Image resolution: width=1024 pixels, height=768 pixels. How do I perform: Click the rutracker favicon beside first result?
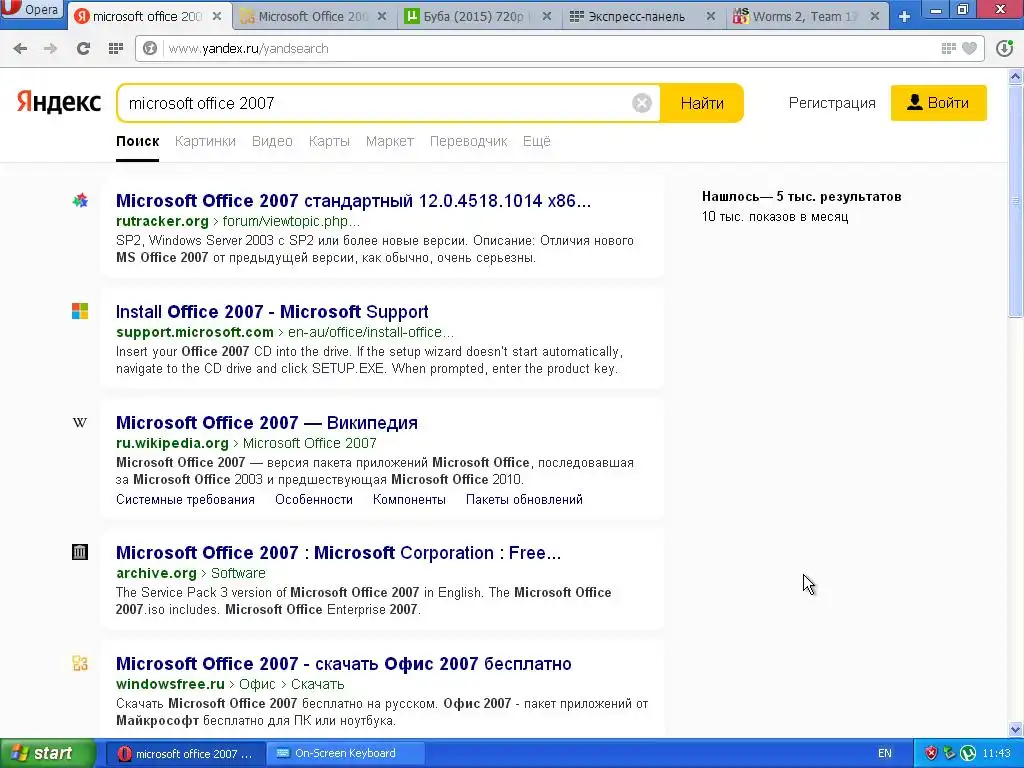(80, 200)
